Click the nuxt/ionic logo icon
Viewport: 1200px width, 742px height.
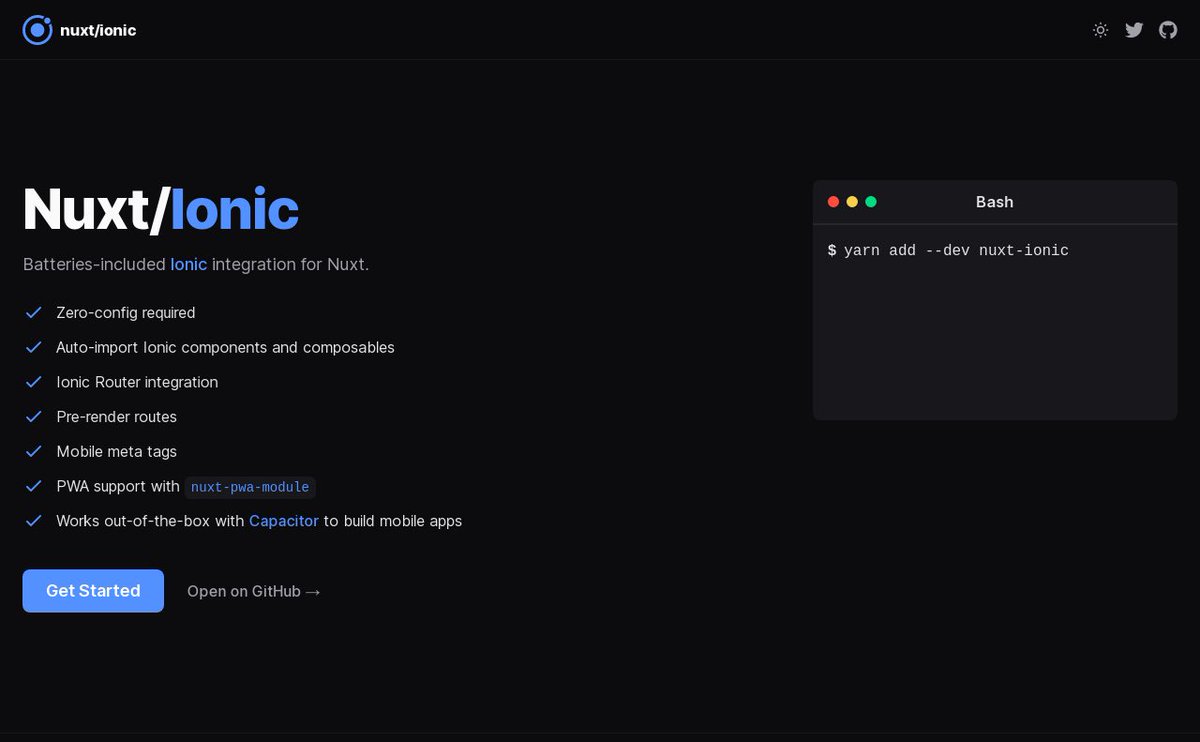[x=37, y=30]
